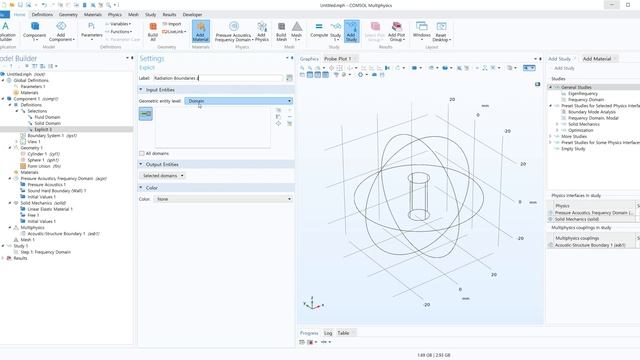640x360 pixels.
Task: Open the Windows layout button
Action: tap(422, 31)
